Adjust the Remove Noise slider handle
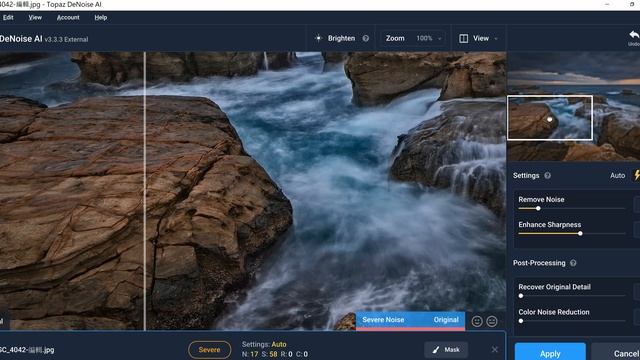This screenshot has height=360, width=640. tap(538, 209)
